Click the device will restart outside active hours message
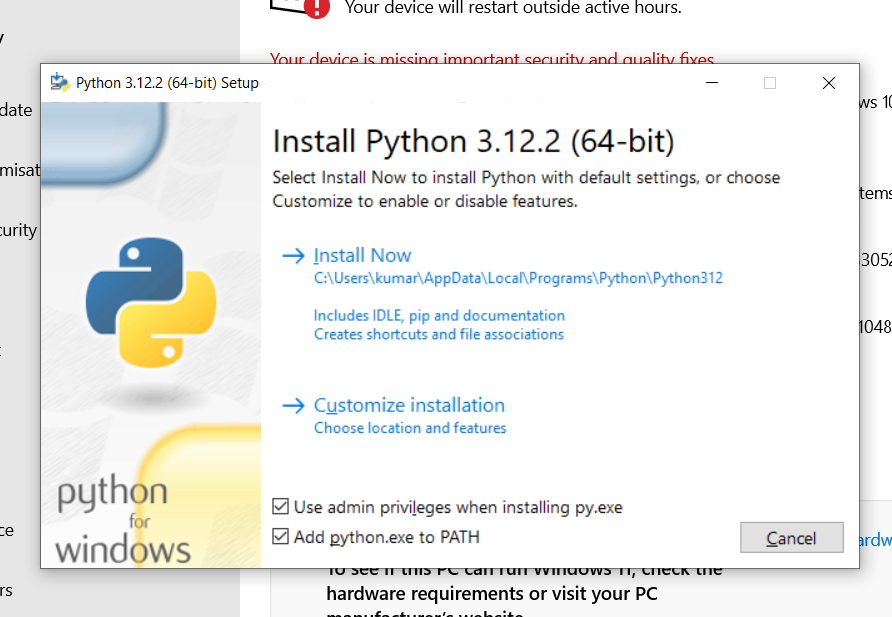Image resolution: width=892 pixels, height=617 pixels. point(512,8)
